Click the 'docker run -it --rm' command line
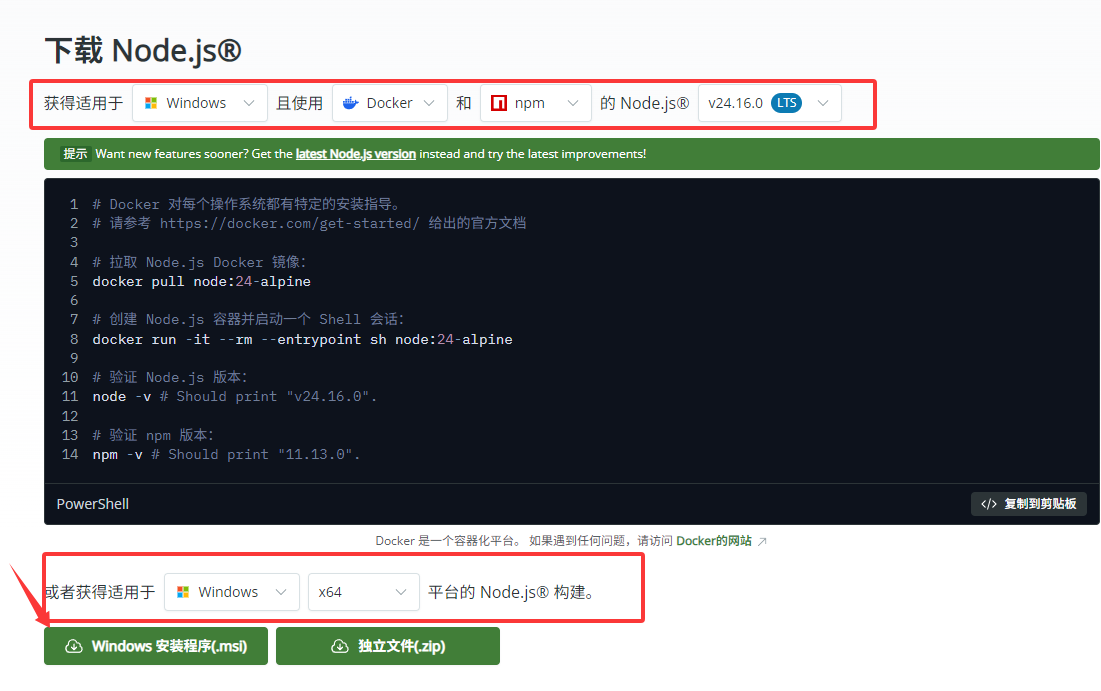This screenshot has width=1101, height=691. point(303,339)
